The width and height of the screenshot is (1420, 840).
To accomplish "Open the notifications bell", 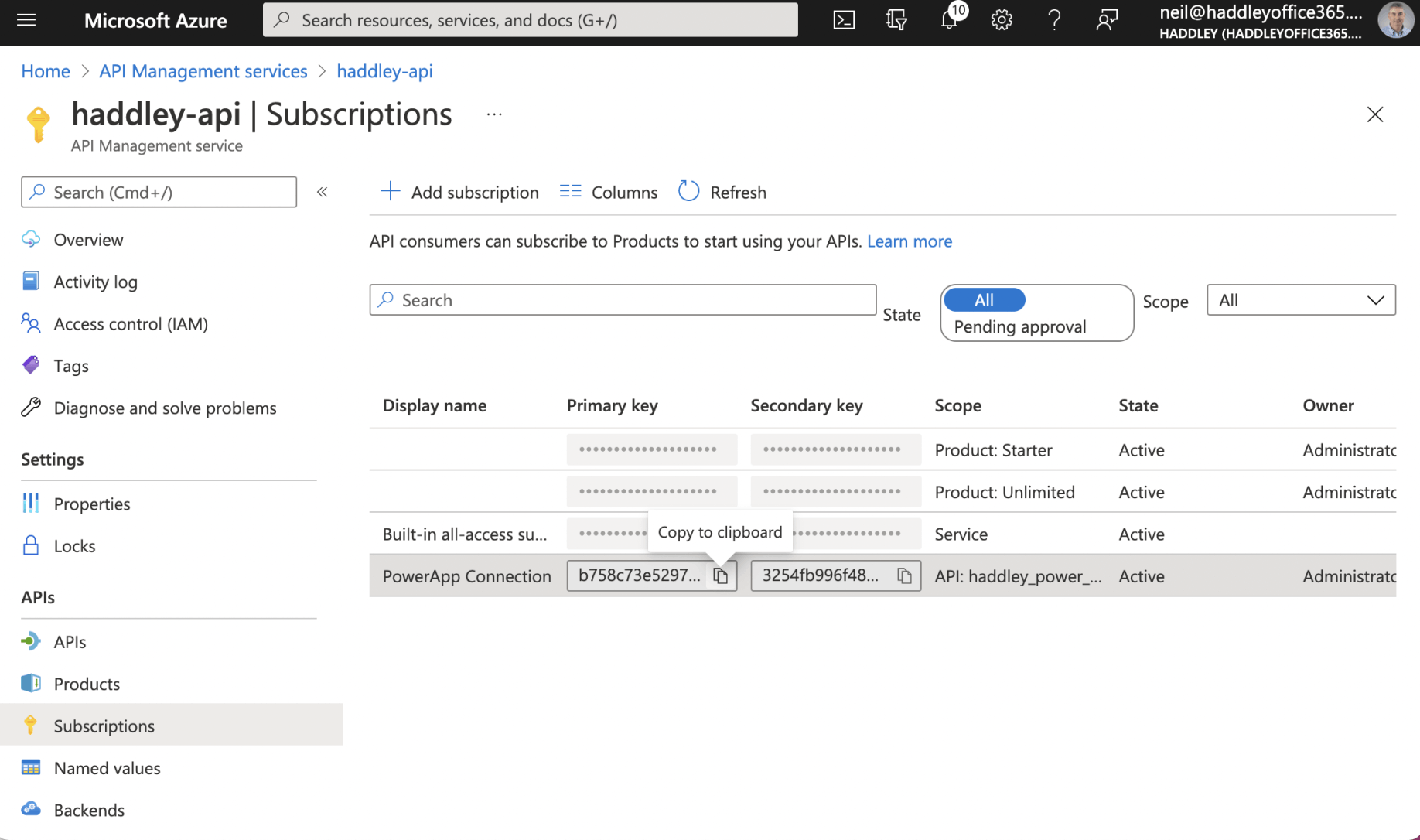I will 949,20.
